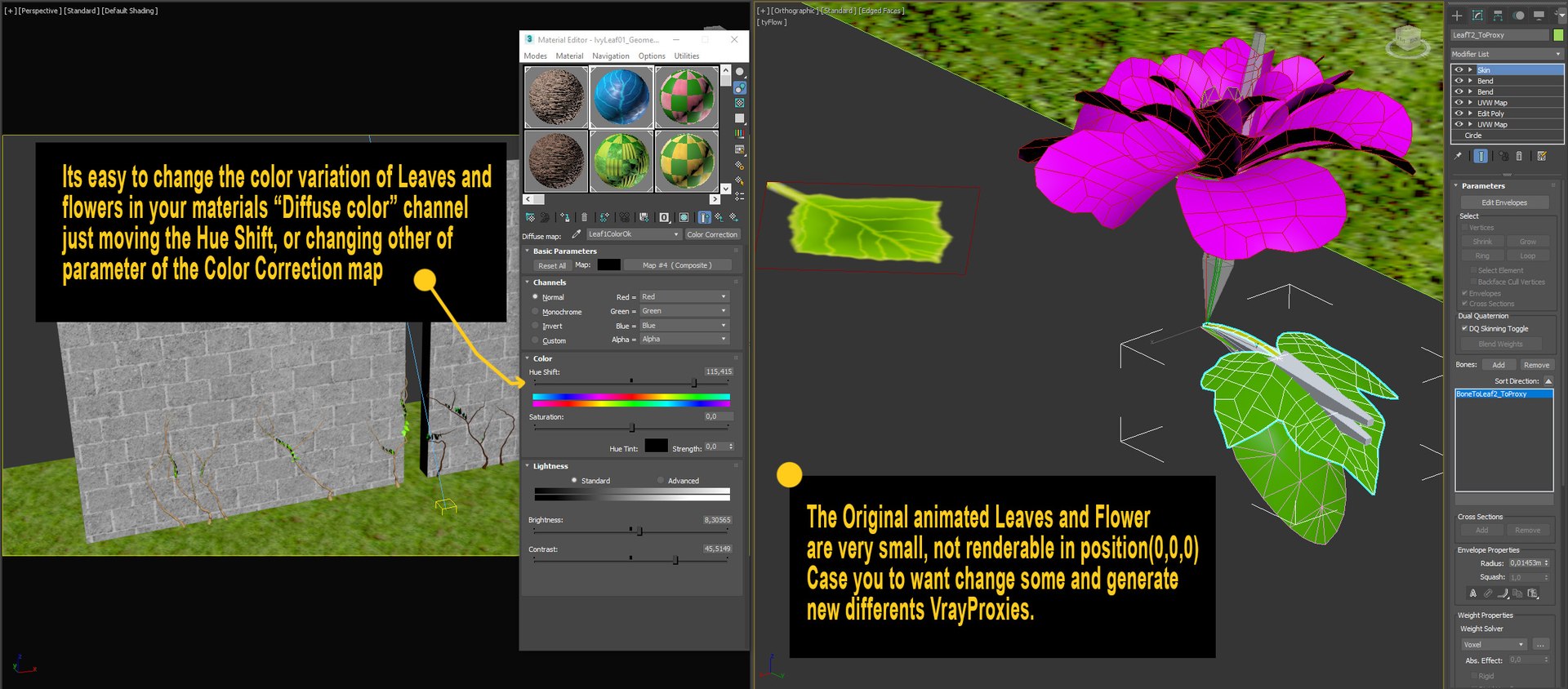
Task: Click Material/Map Navigator icon
Action: point(740,196)
